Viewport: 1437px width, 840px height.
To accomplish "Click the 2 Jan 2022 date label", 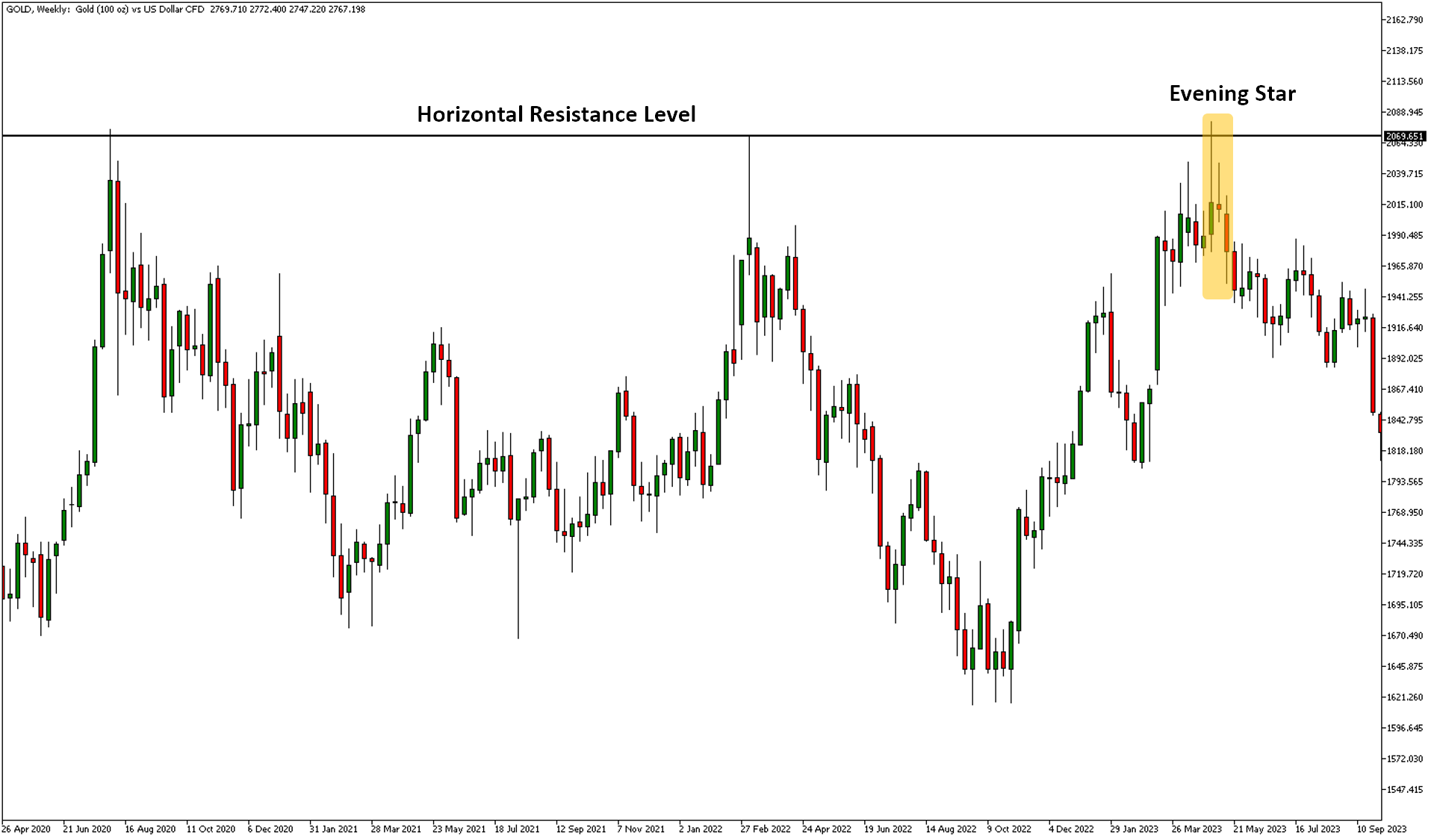I will [x=701, y=829].
